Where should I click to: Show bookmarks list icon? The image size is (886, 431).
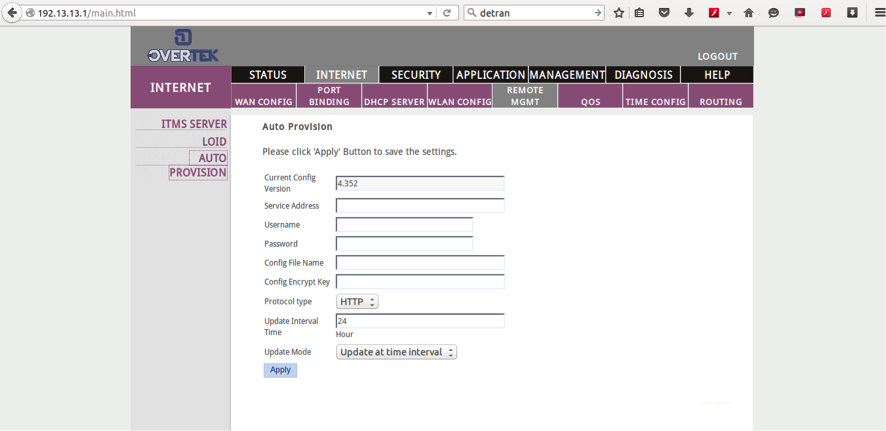pyautogui.click(x=639, y=12)
